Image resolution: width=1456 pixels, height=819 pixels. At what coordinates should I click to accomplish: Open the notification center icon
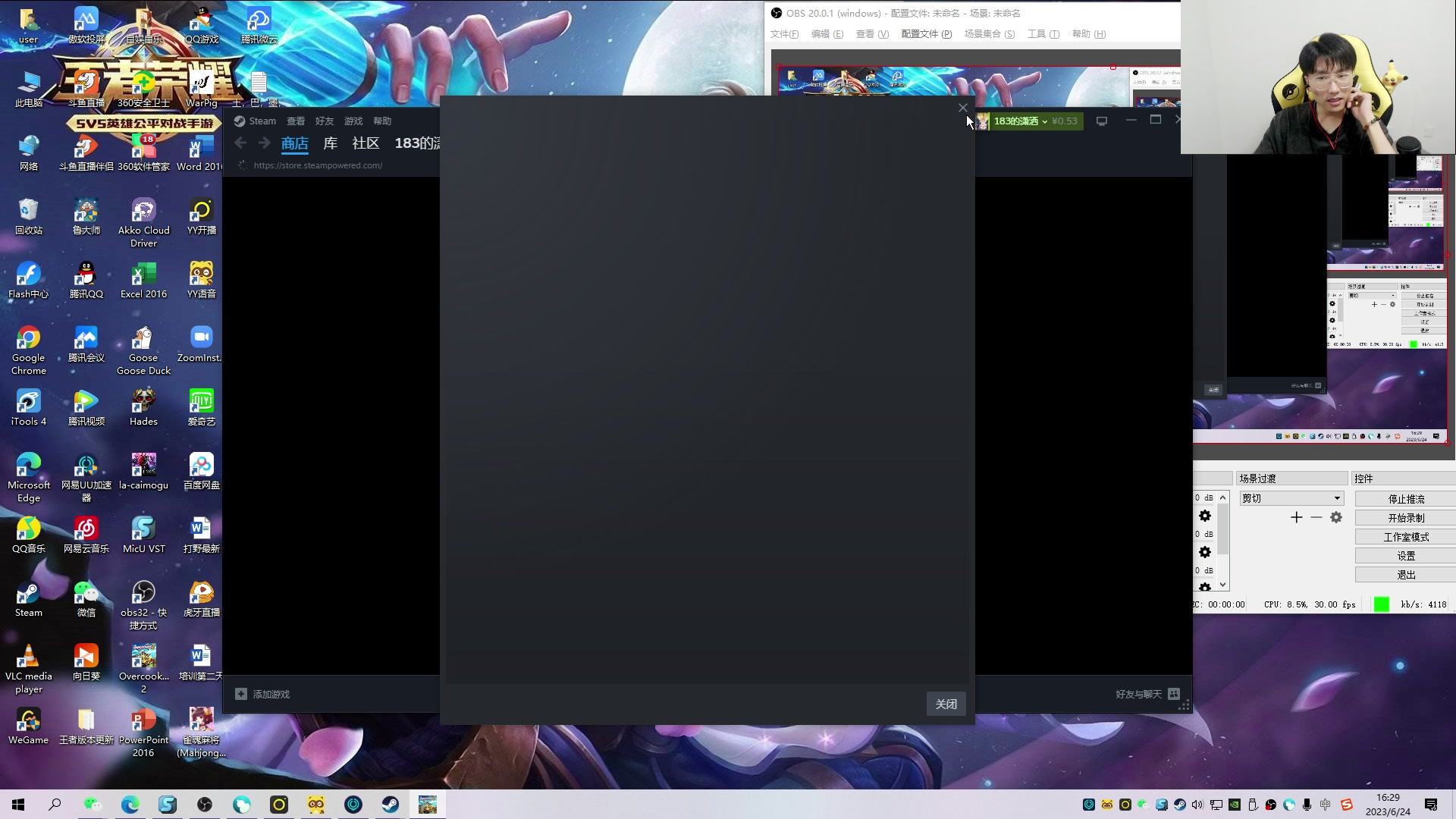point(1431,805)
